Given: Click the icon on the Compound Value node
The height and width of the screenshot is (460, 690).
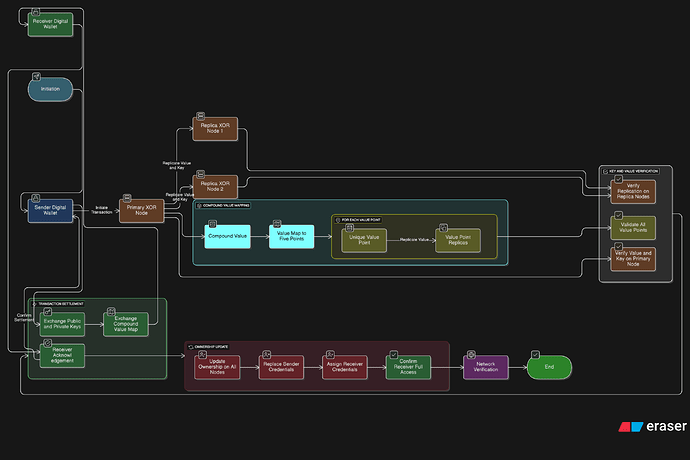Looking at the screenshot, I should (x=212, y=224).
